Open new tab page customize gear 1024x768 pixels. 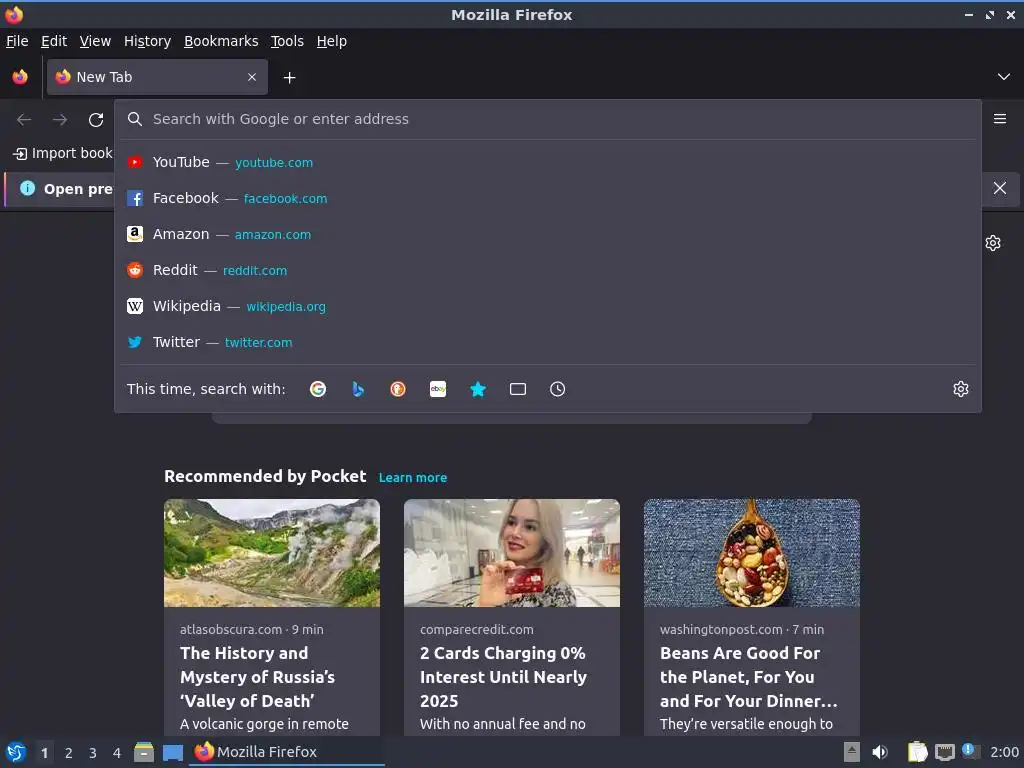993,243
